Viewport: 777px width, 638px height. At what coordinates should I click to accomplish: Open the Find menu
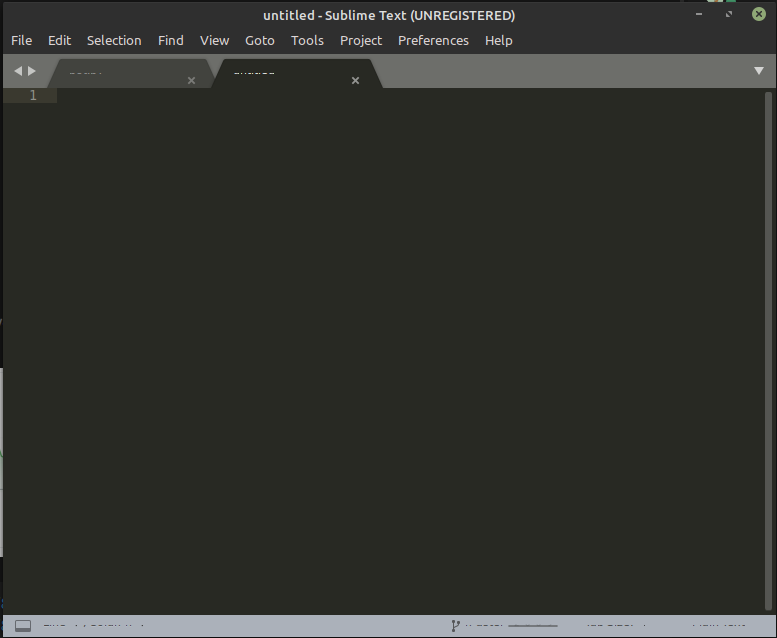171,40
